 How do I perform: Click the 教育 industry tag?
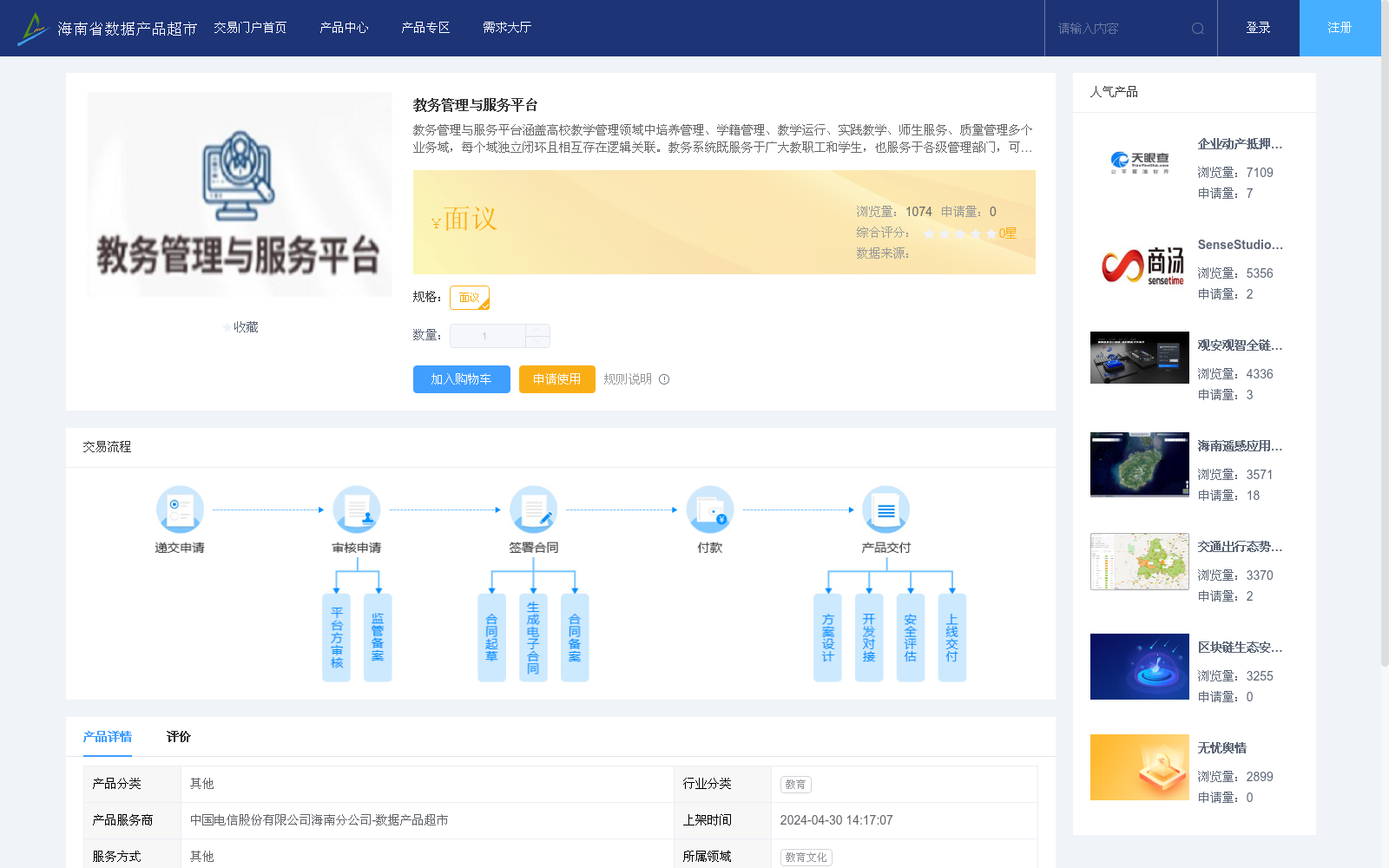pos(795,784)
